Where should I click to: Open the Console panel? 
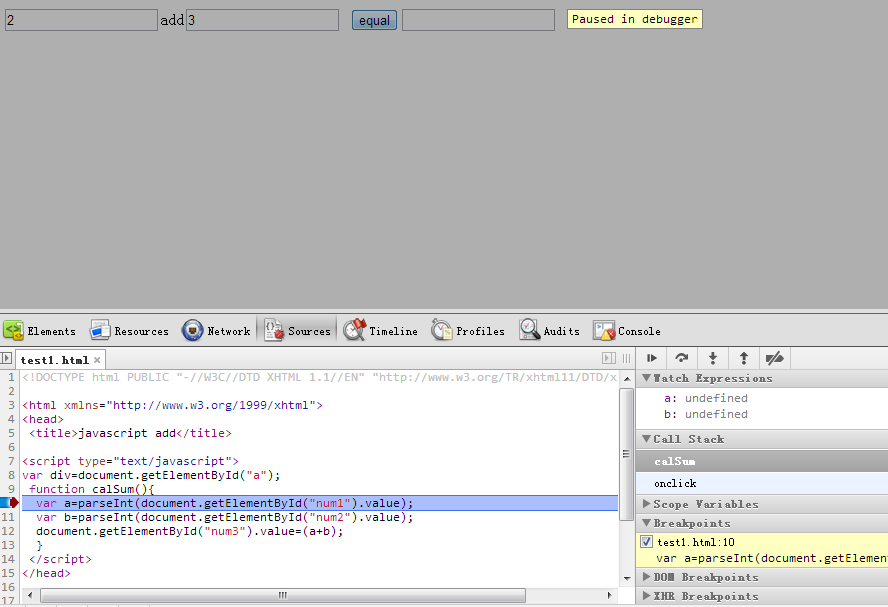627,331
